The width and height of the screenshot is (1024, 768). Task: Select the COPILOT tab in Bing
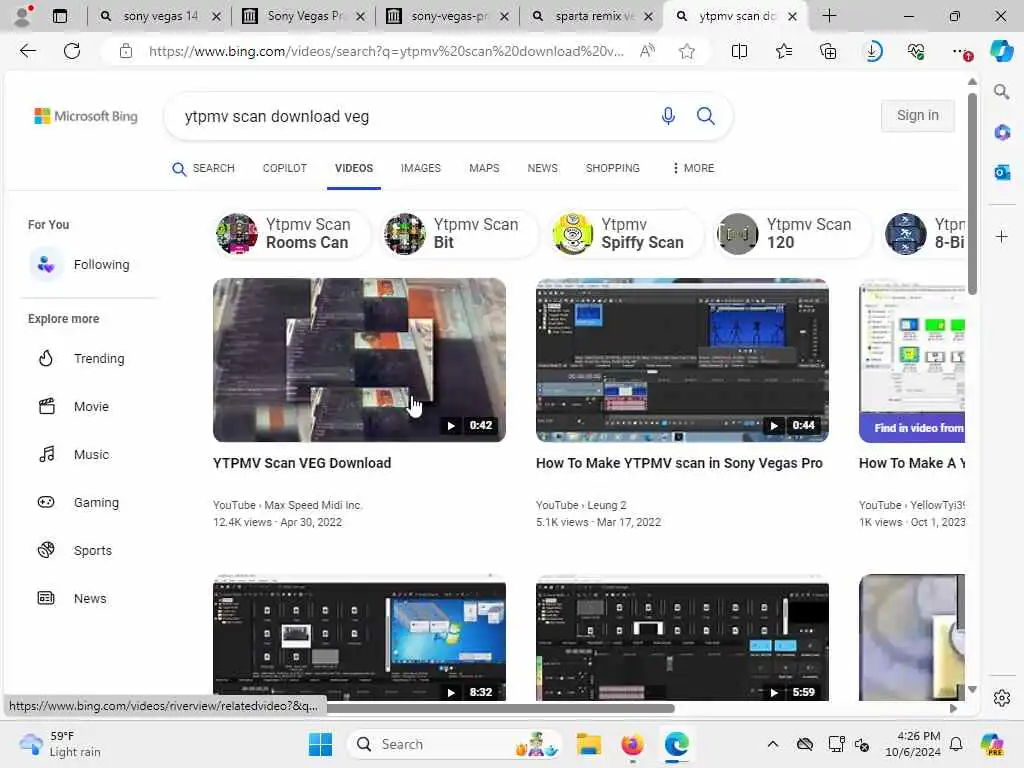(x=285, y=168)
